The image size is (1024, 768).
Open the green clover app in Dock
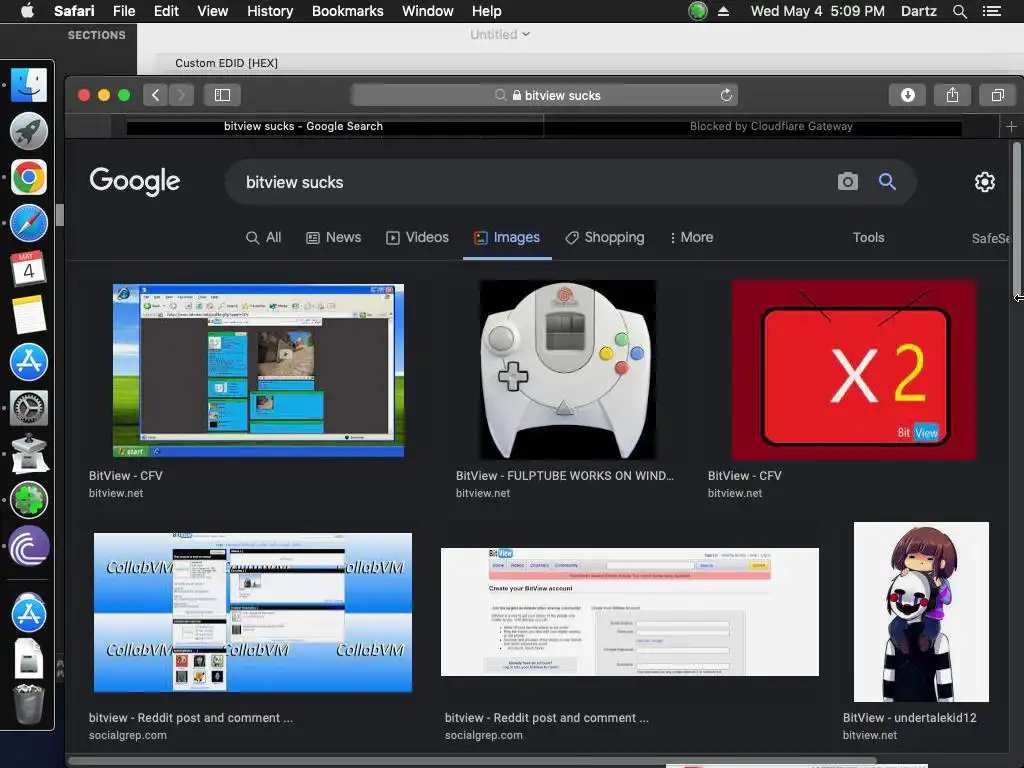coord(29,500)
